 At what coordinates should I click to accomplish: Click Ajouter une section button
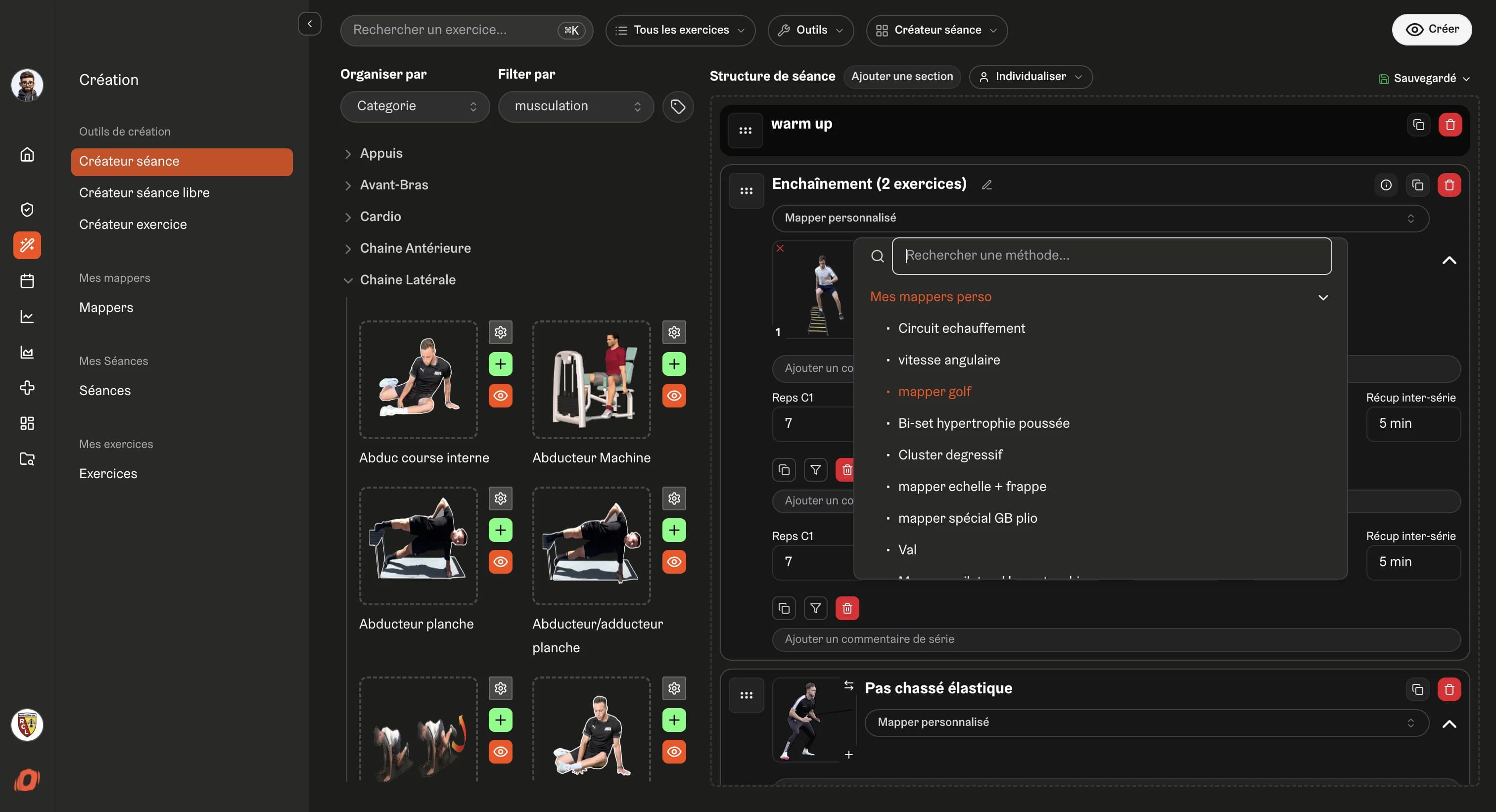coord(901,77)
